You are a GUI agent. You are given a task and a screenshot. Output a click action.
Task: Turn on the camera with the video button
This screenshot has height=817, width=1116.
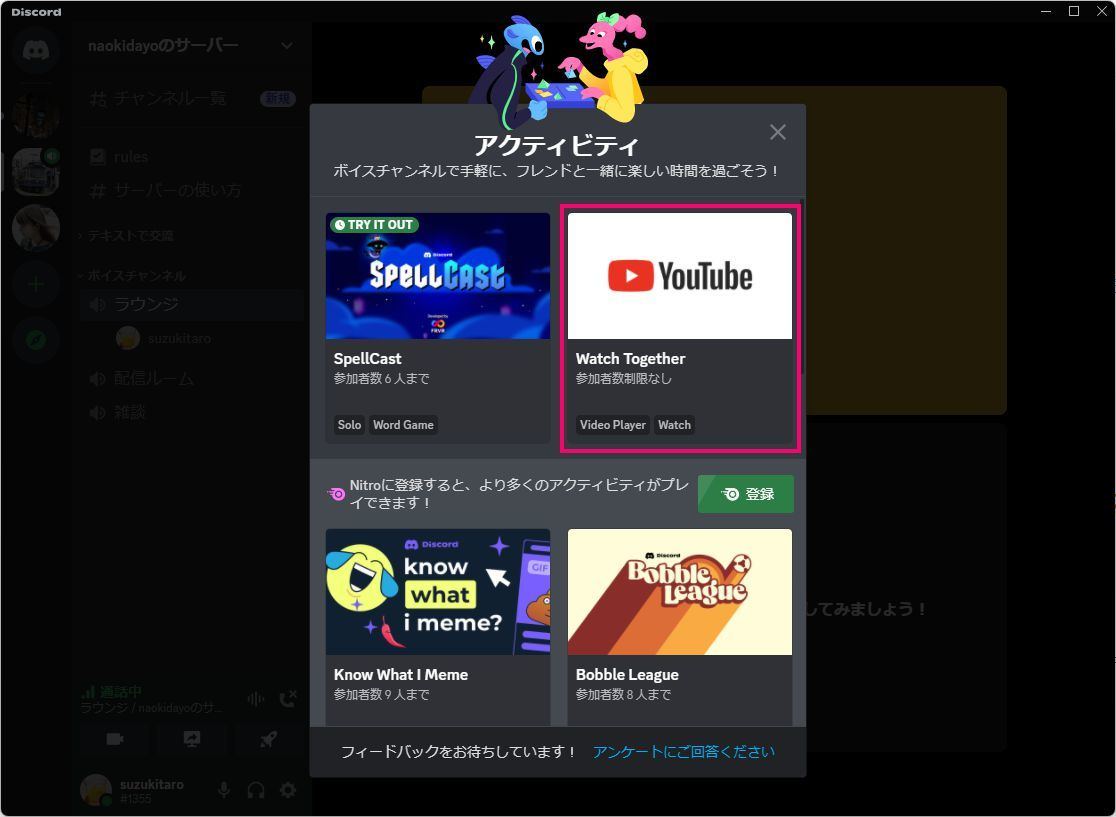tap(115, 739)
